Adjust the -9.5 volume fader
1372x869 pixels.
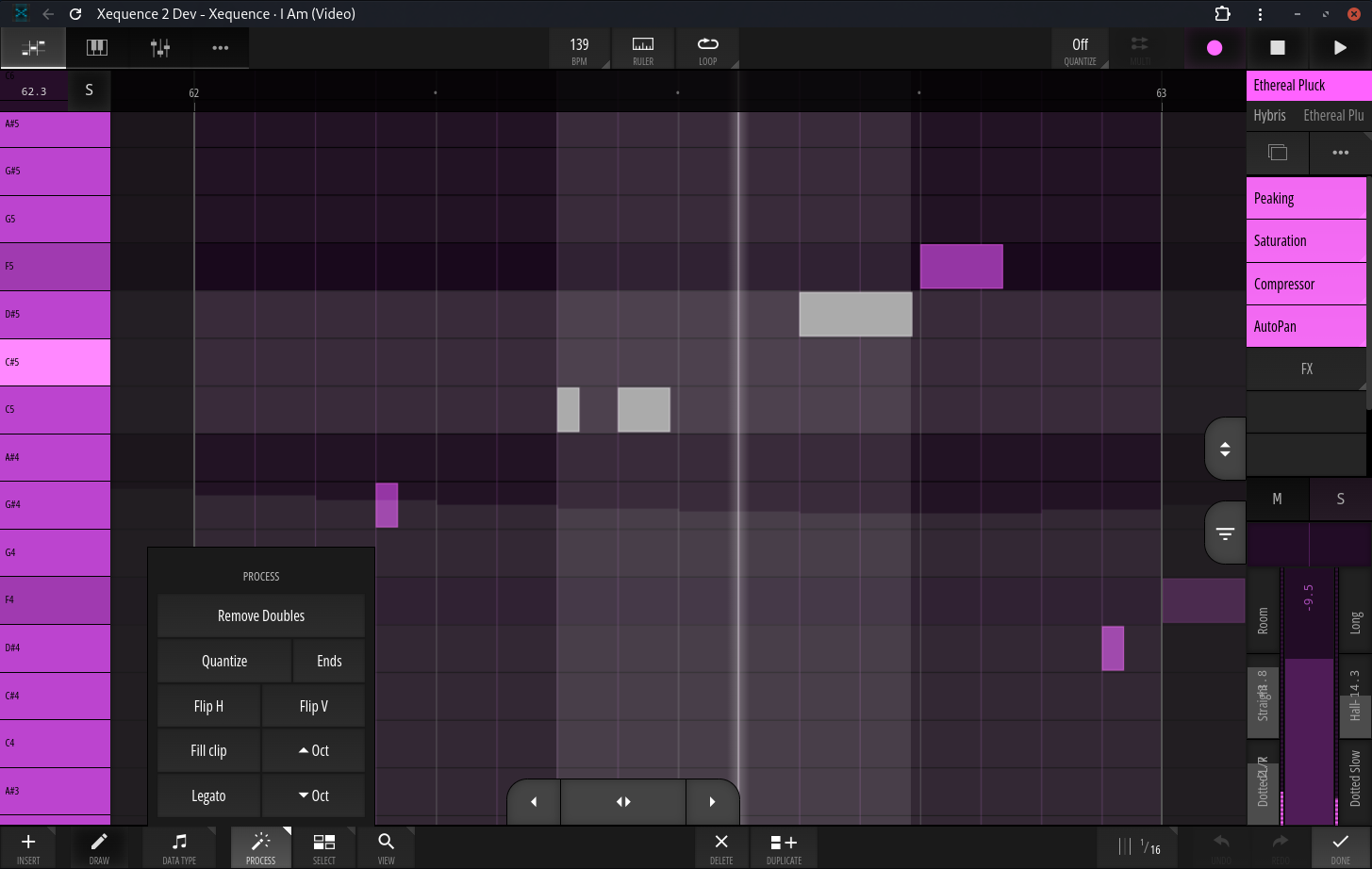(x=1309, y=697)
